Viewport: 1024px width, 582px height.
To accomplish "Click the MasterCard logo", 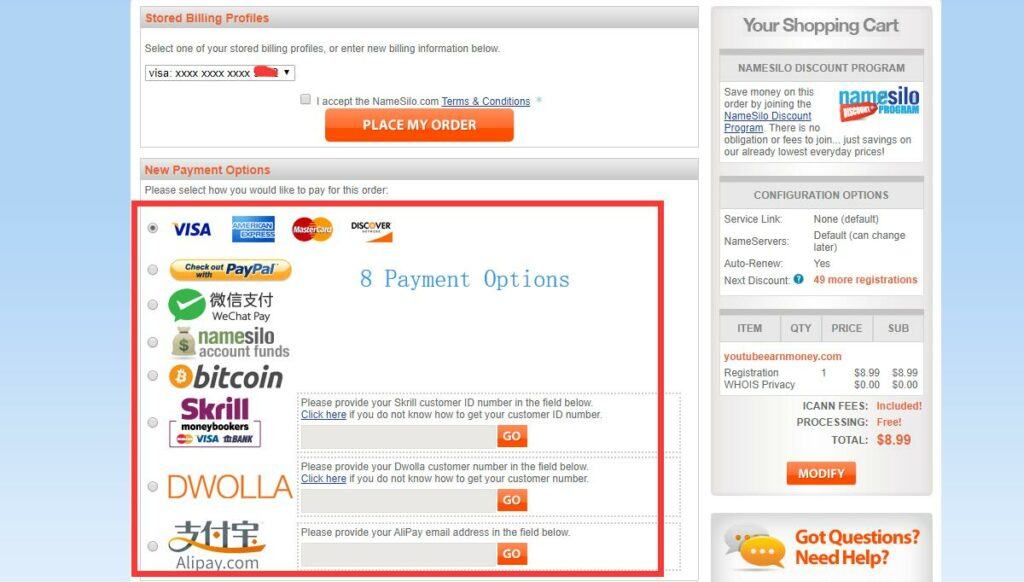I will 312,229.
